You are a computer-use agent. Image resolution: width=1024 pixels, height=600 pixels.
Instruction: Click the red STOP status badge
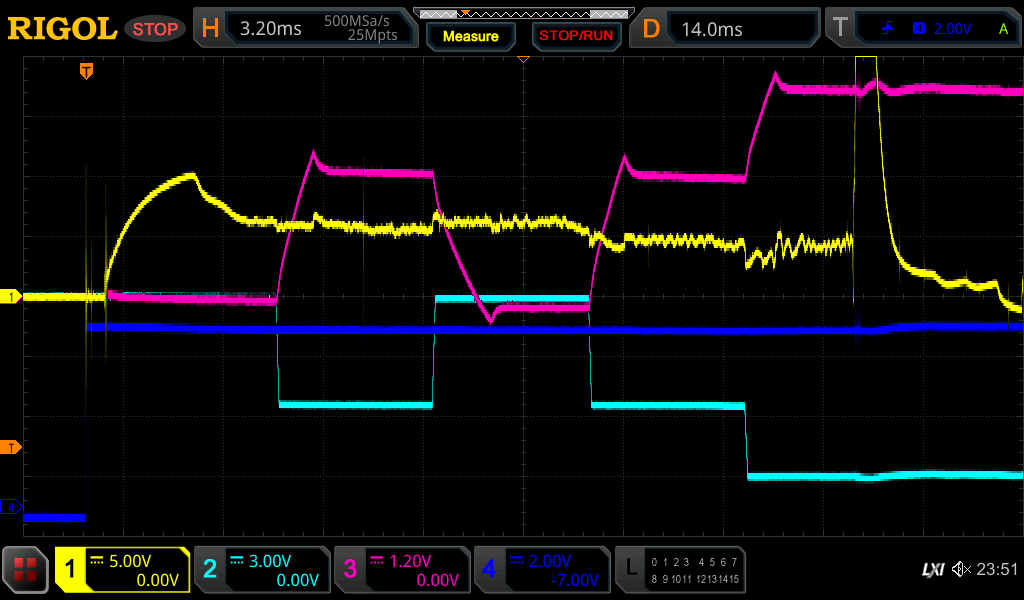(x=154, y=29)
